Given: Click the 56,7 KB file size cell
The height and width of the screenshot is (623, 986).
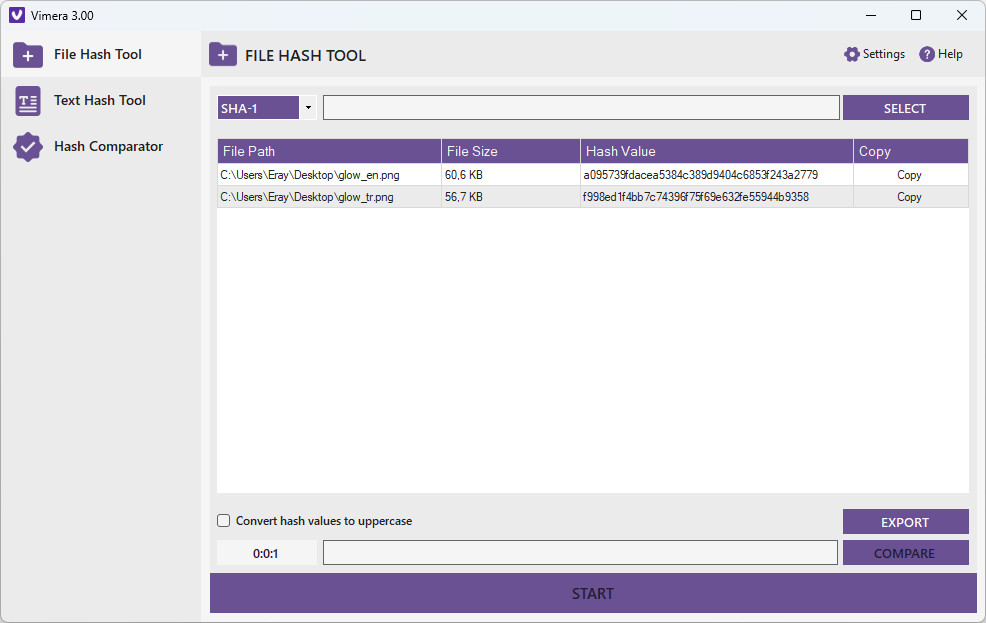Looking at the screenshot, I should 511,197.
